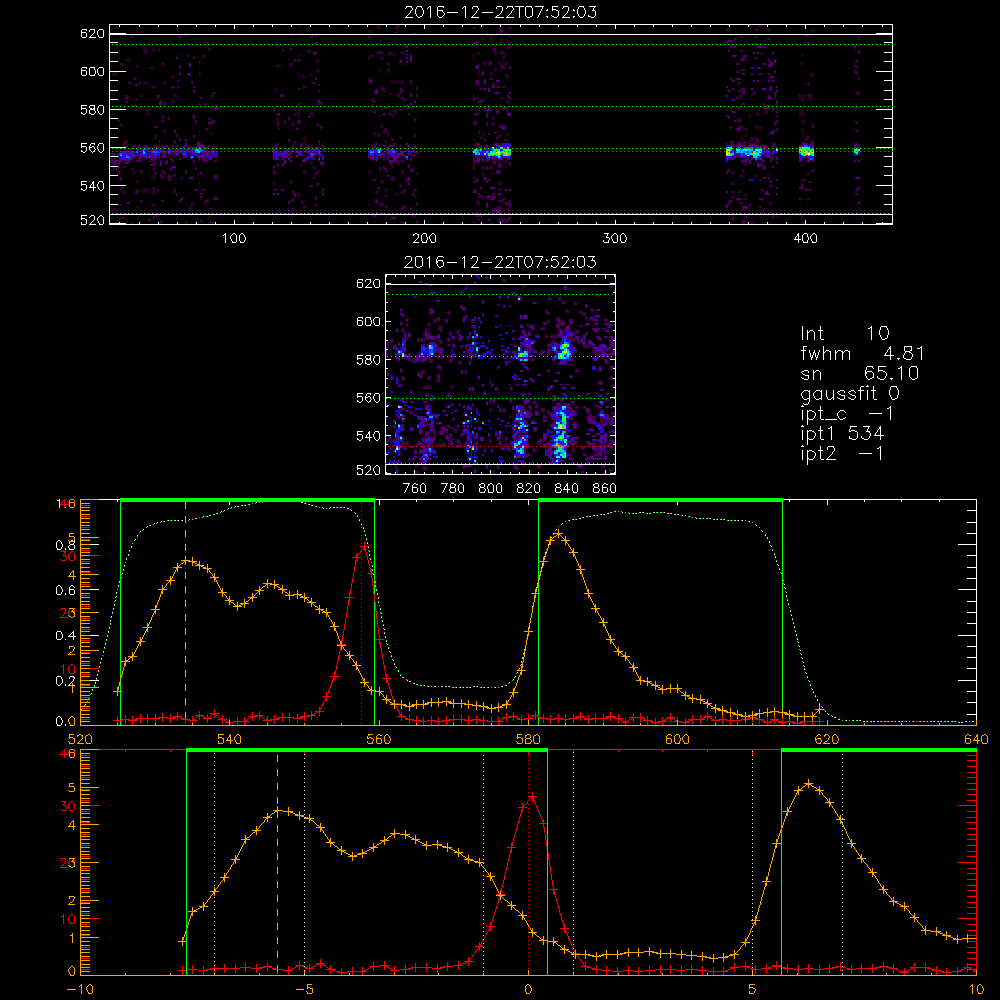The width and height of the screenshot is (1000, 1000).
Task: Click orange dashed vertical marker in third plot
Action: pos(186,611)
